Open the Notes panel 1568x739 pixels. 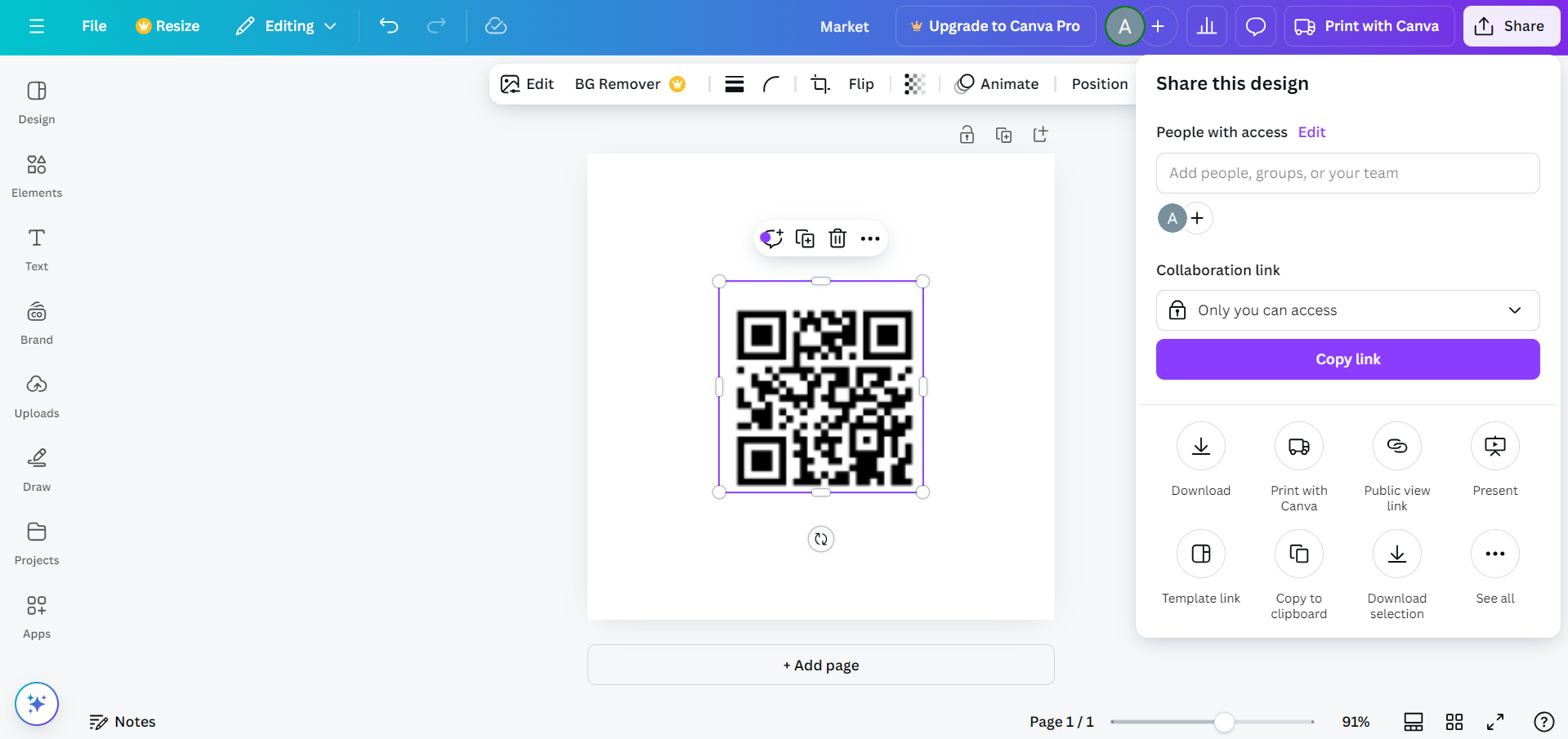(123, 722)
